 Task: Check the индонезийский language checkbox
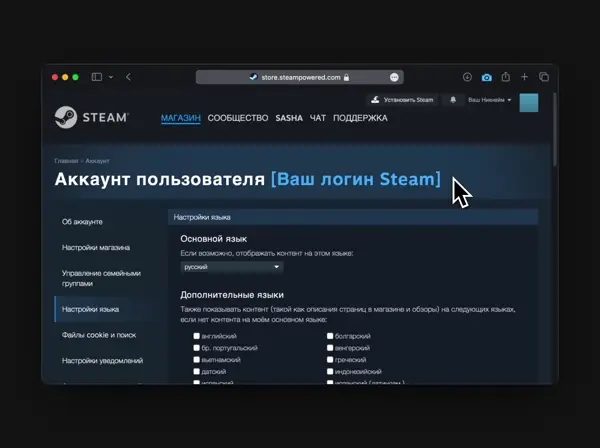(x=330, y=371)
